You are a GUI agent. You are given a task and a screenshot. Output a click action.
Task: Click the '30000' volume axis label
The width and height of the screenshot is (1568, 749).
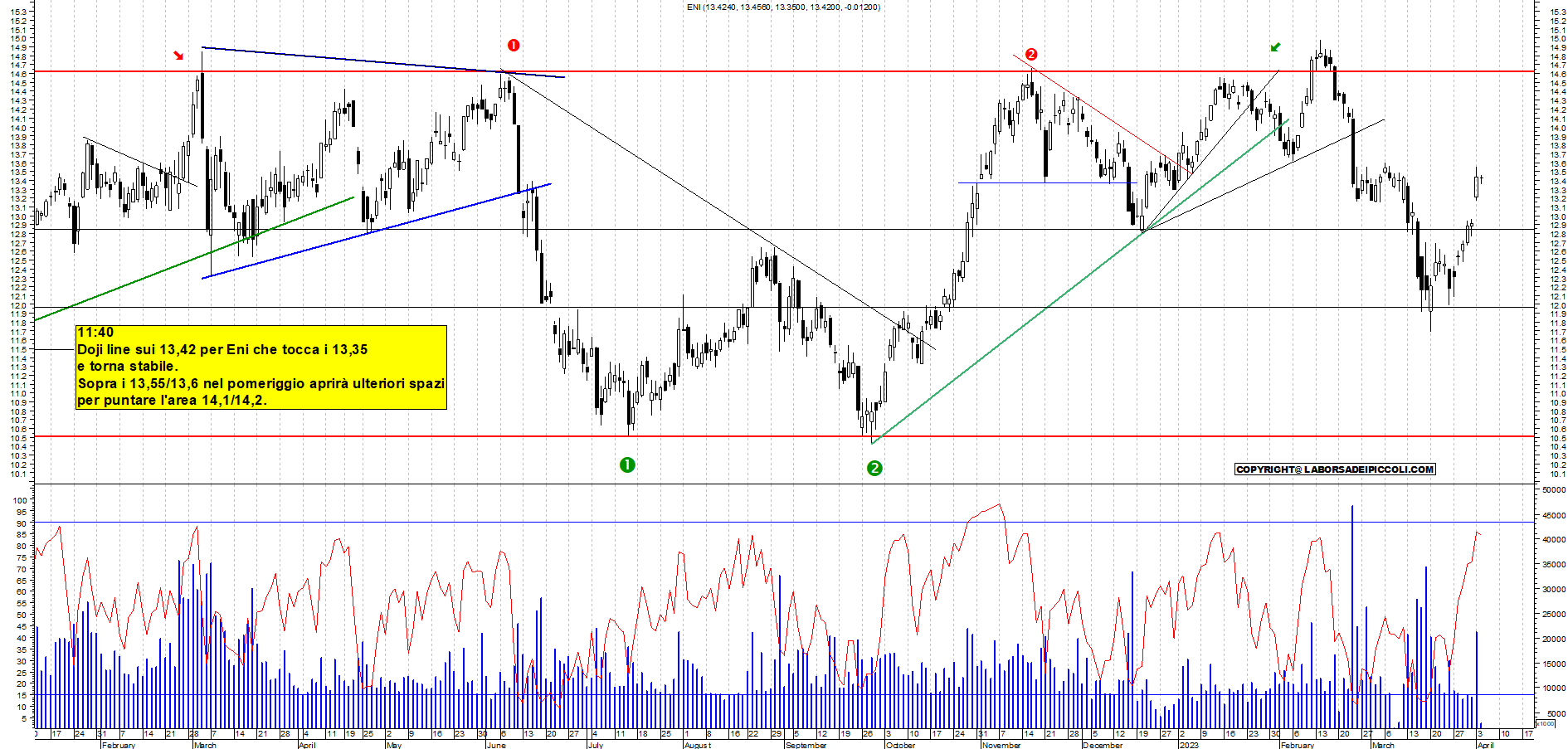1554,590
